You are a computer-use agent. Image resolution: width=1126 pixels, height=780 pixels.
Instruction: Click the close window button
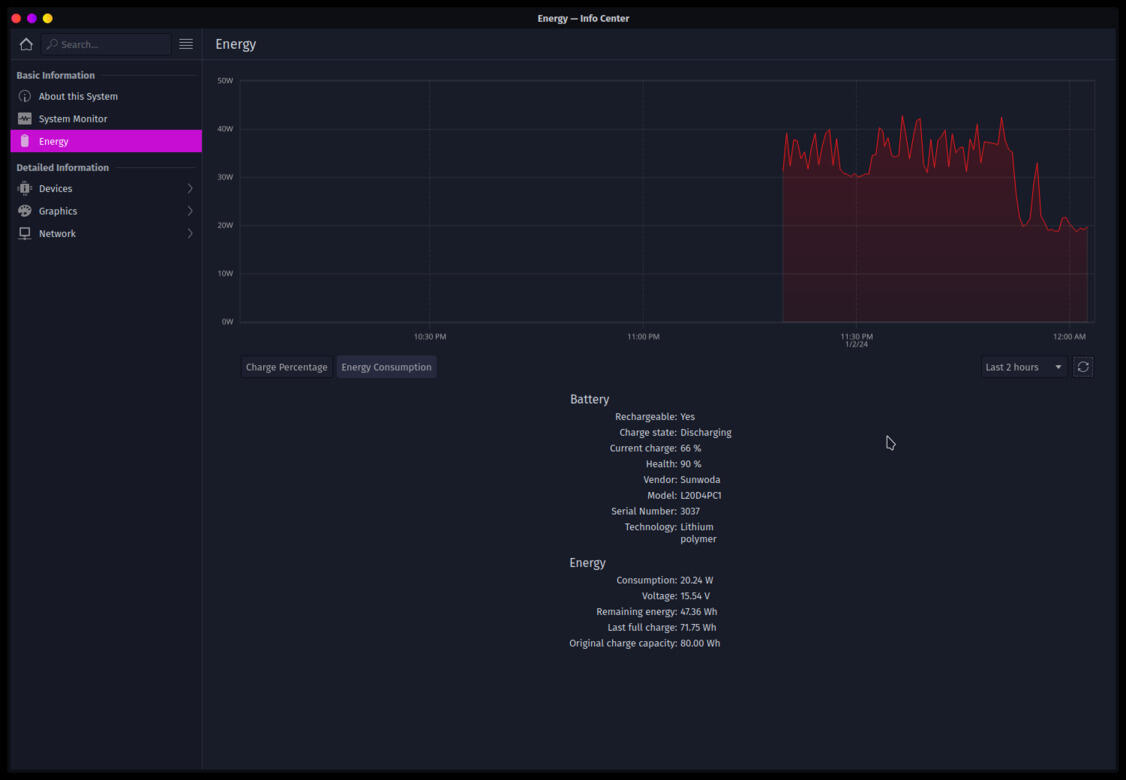[16, 18]
